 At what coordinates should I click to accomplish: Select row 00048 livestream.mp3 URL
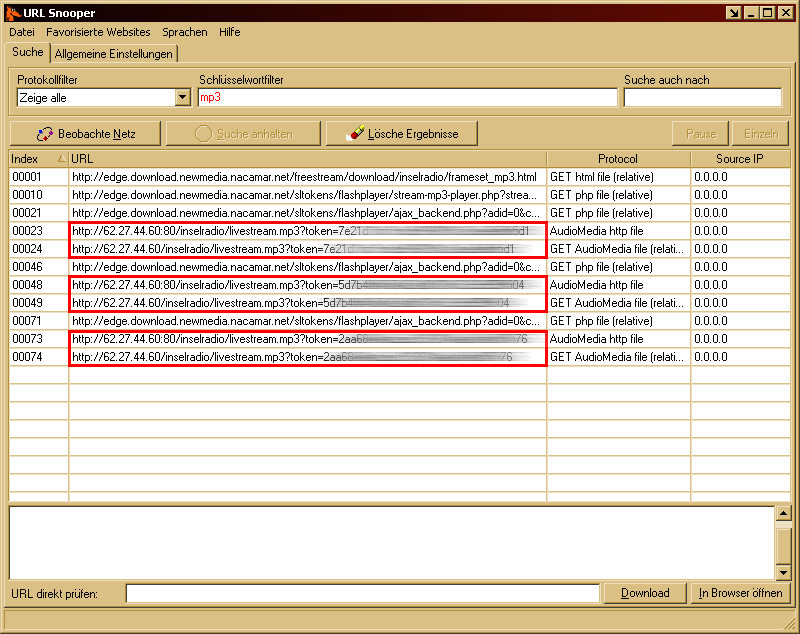(x=308, y=285)
